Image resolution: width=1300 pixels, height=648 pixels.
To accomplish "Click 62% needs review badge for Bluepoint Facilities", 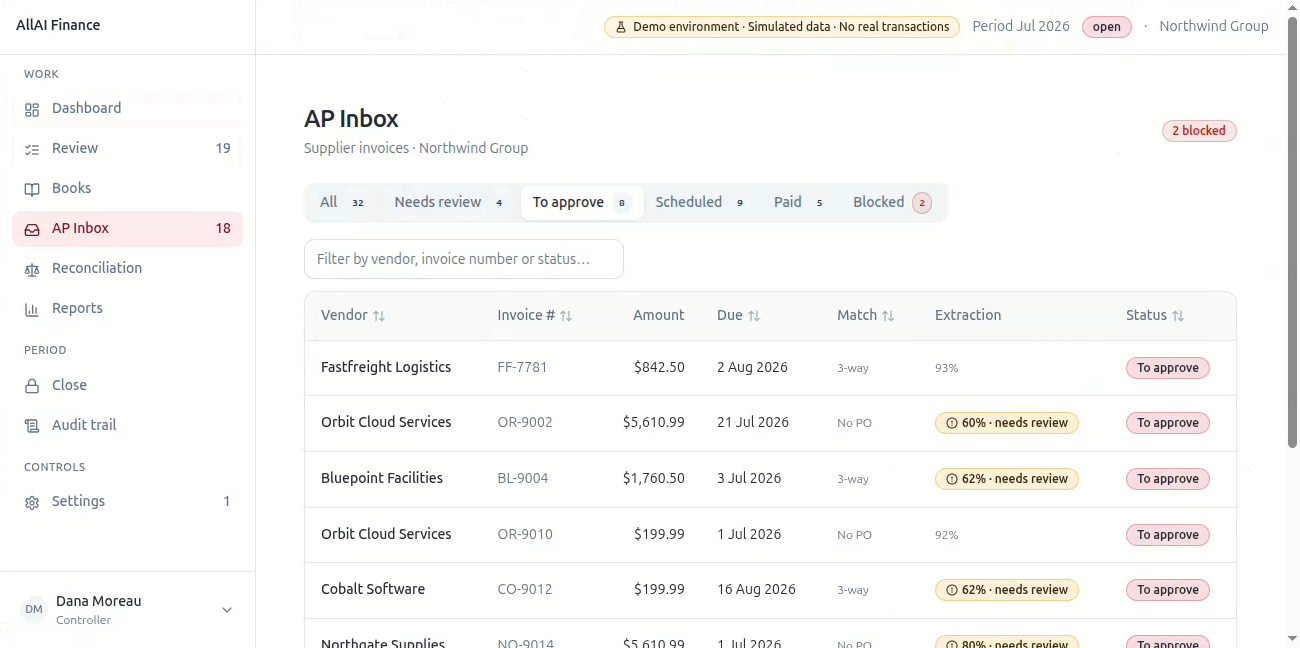I will (1007, 479).
